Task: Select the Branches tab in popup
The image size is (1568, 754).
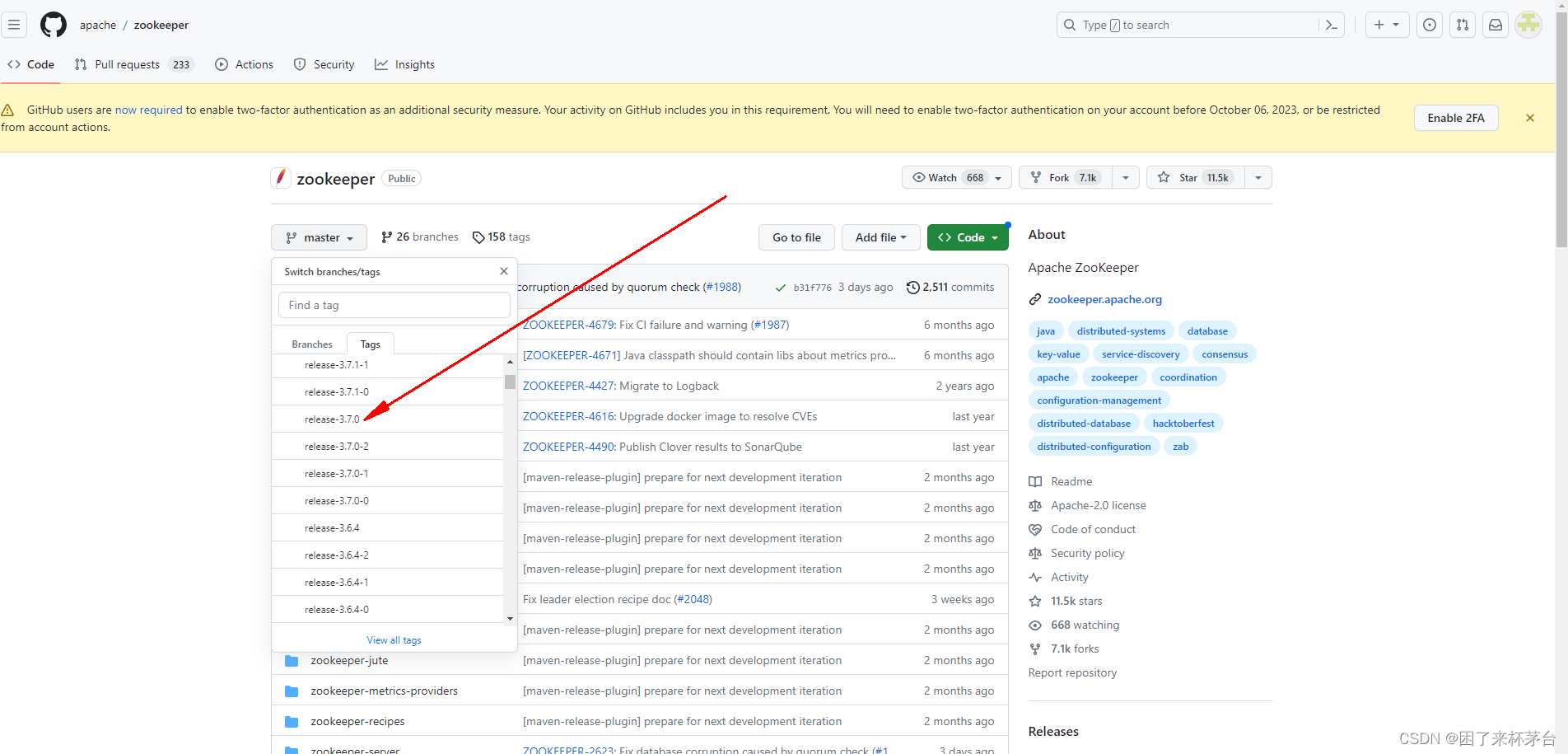Action: click(312, 344)
